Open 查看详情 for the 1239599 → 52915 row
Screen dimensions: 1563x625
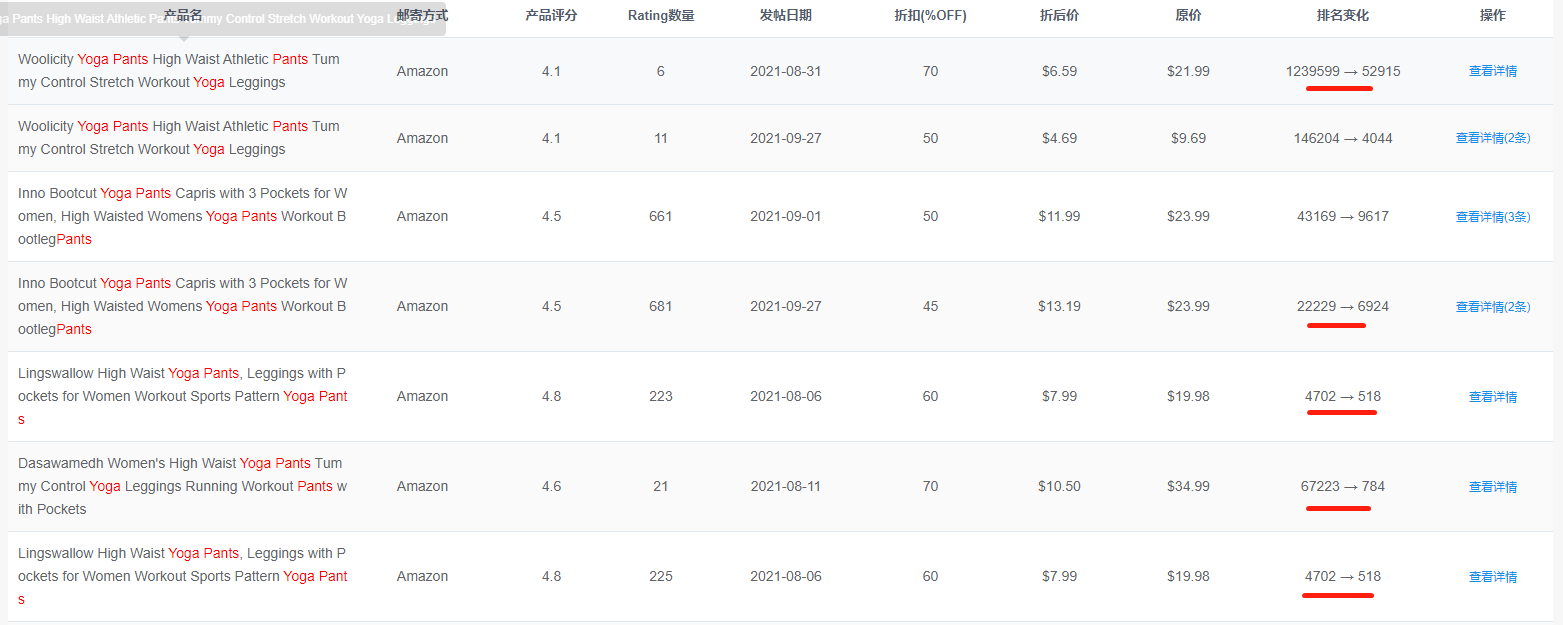(1492, 71)
